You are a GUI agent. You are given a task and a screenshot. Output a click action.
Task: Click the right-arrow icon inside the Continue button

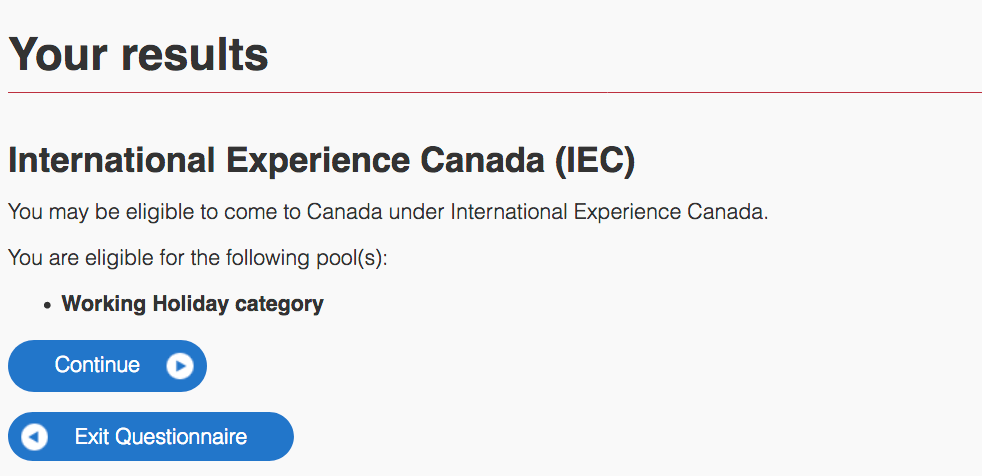point(180,366)
